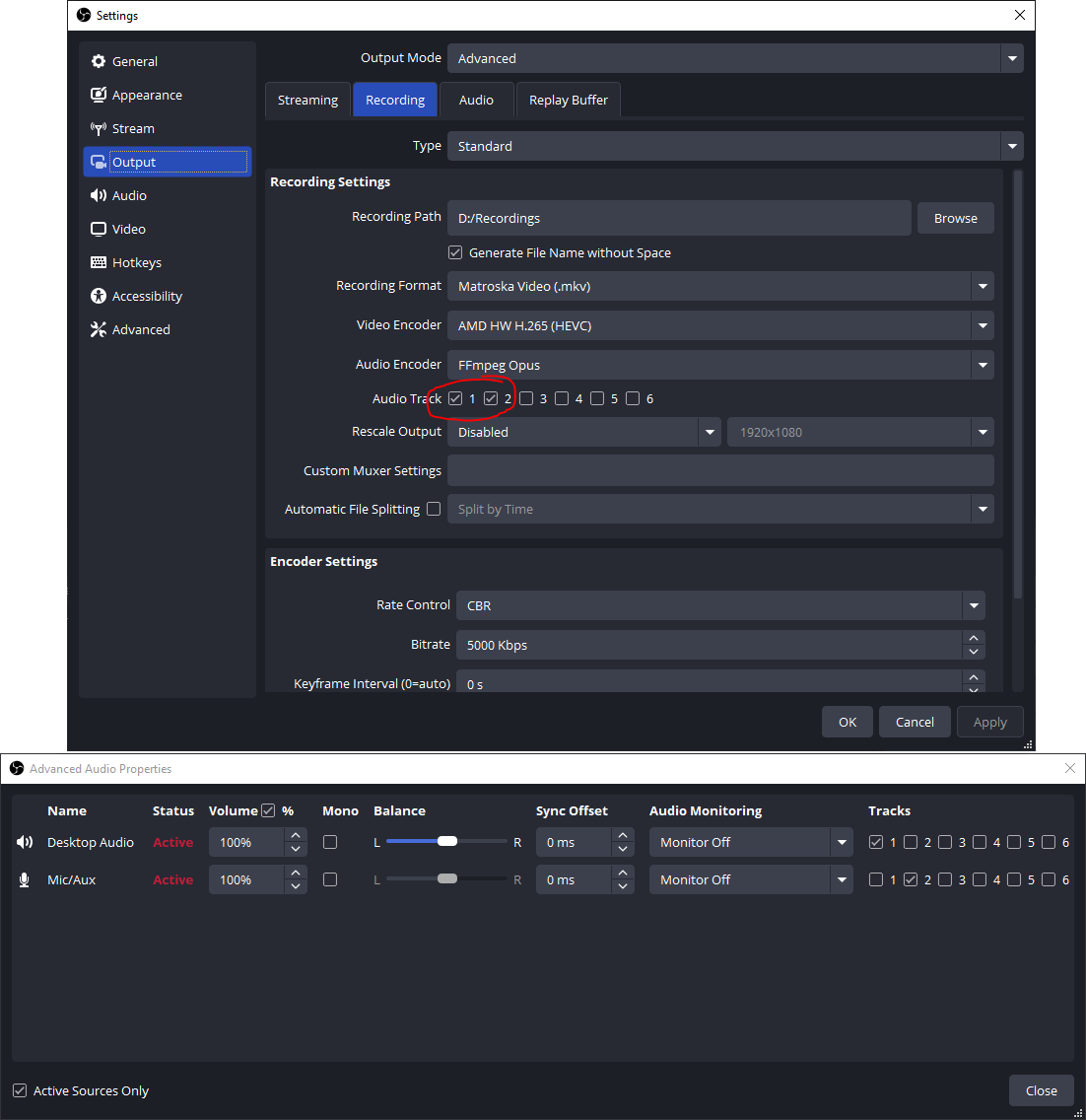Open the recording Type dropdown

735,146
